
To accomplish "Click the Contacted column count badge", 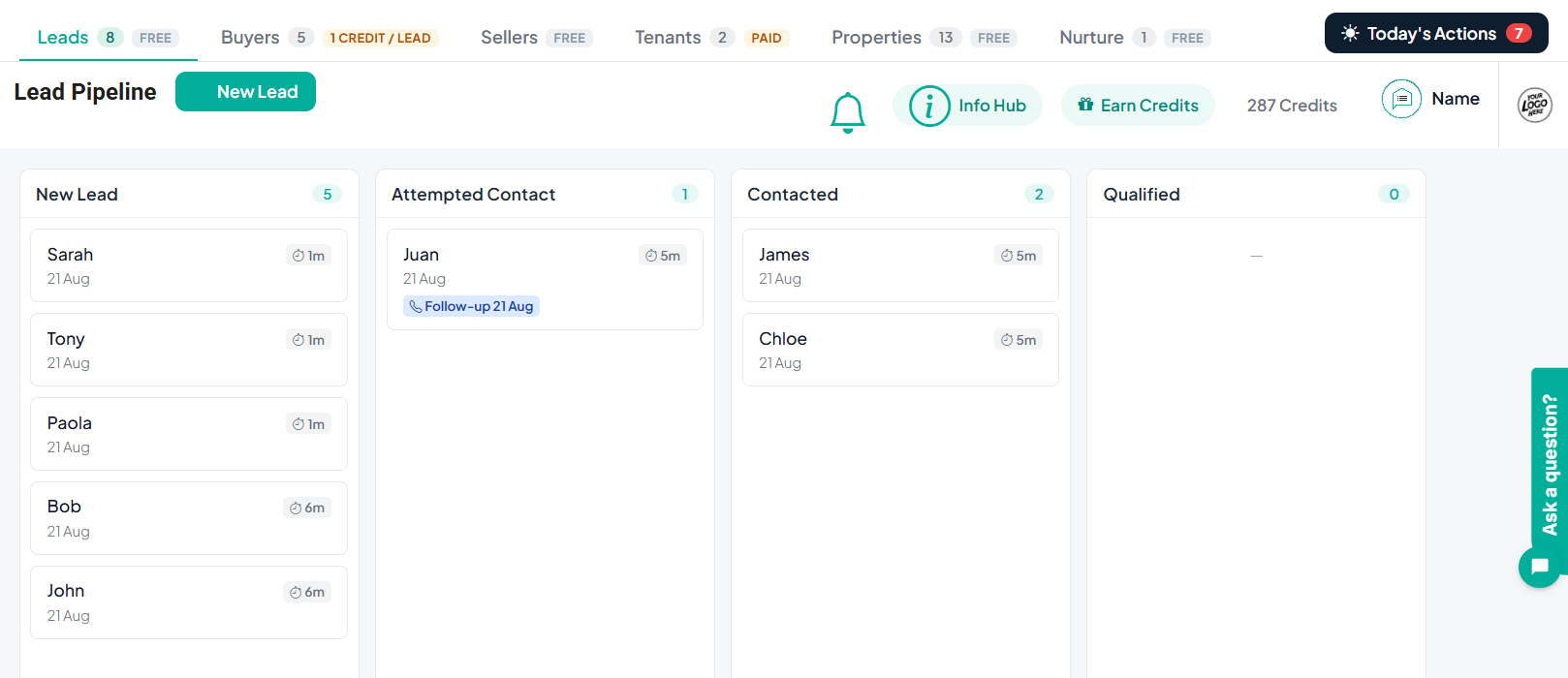I will [1039, 195].
